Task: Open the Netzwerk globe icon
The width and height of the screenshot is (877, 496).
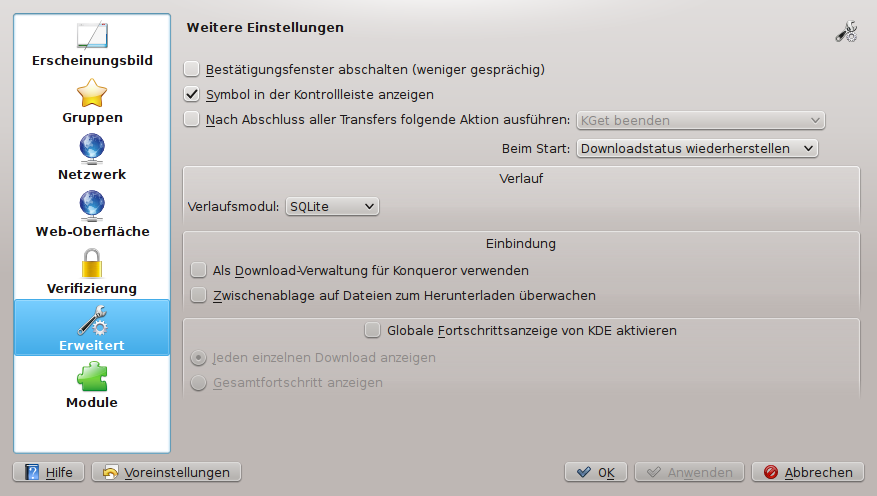Action: (92, 149)
